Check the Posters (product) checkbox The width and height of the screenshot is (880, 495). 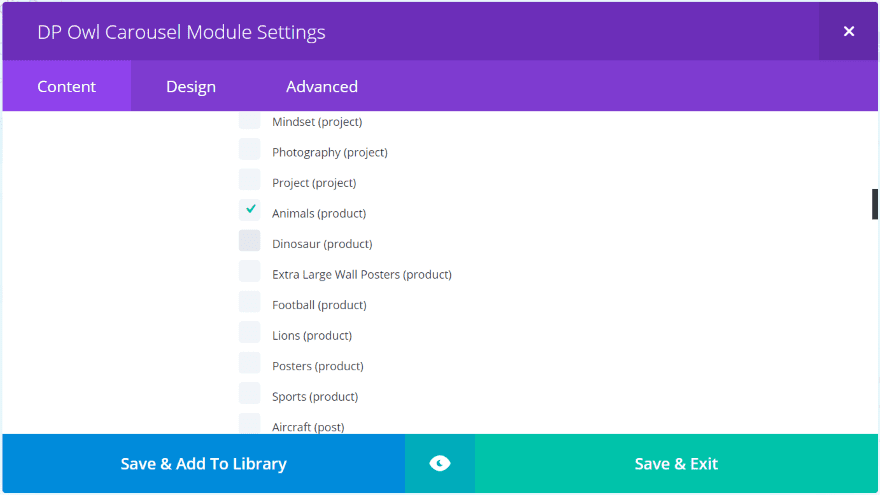[x=250, y=364]
